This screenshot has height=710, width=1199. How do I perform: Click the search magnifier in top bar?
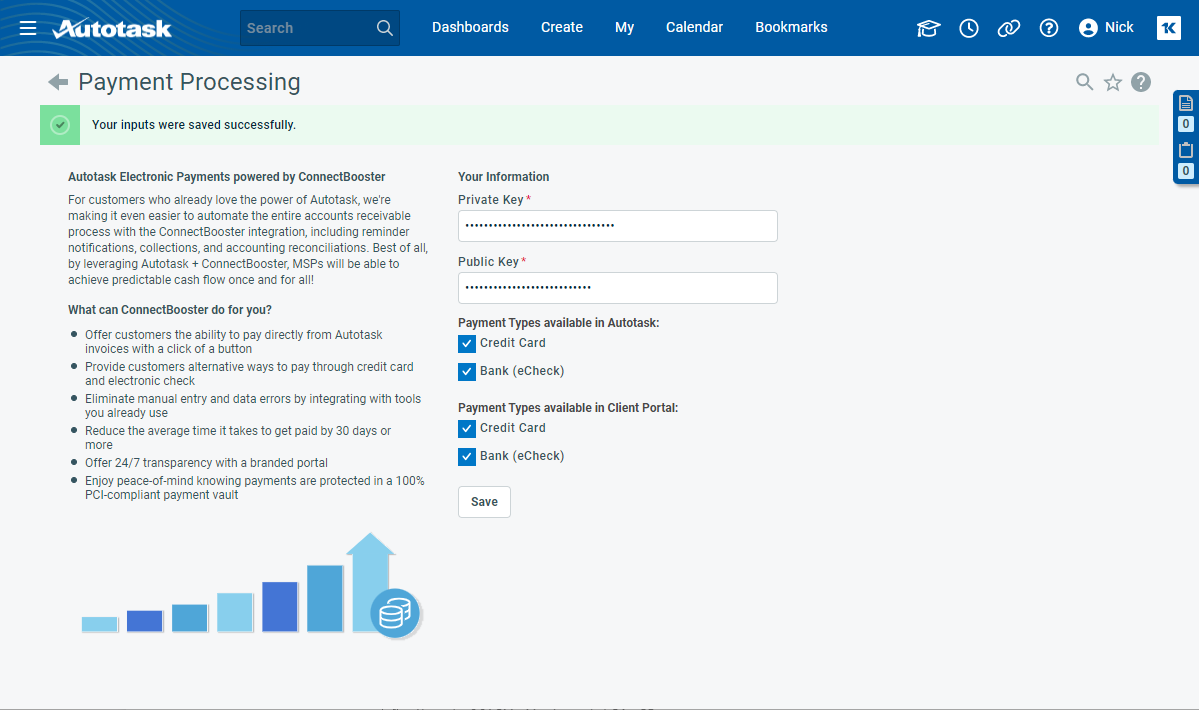[x=385, y=28]
